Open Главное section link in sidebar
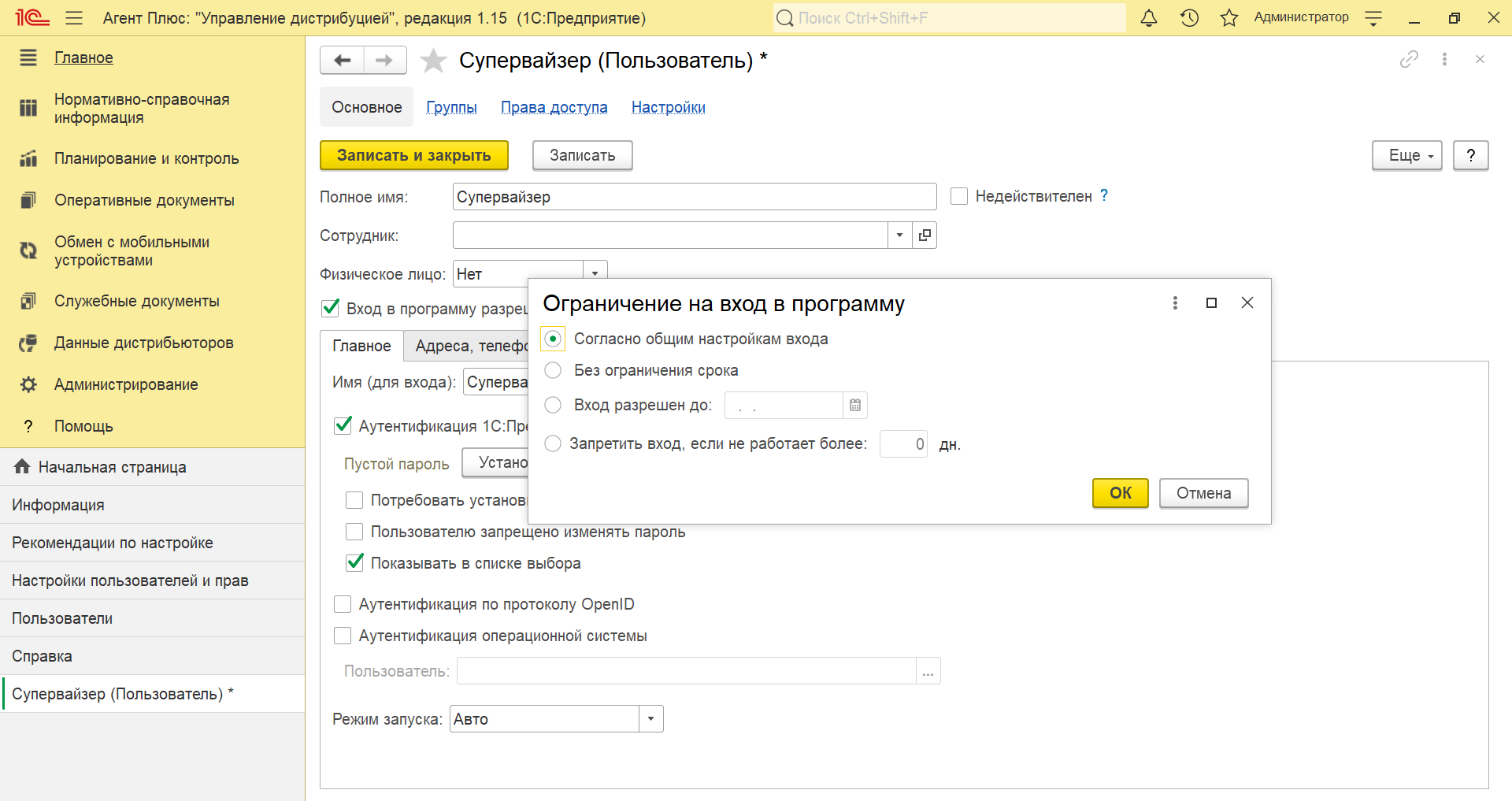 click(x=83, y=57)
